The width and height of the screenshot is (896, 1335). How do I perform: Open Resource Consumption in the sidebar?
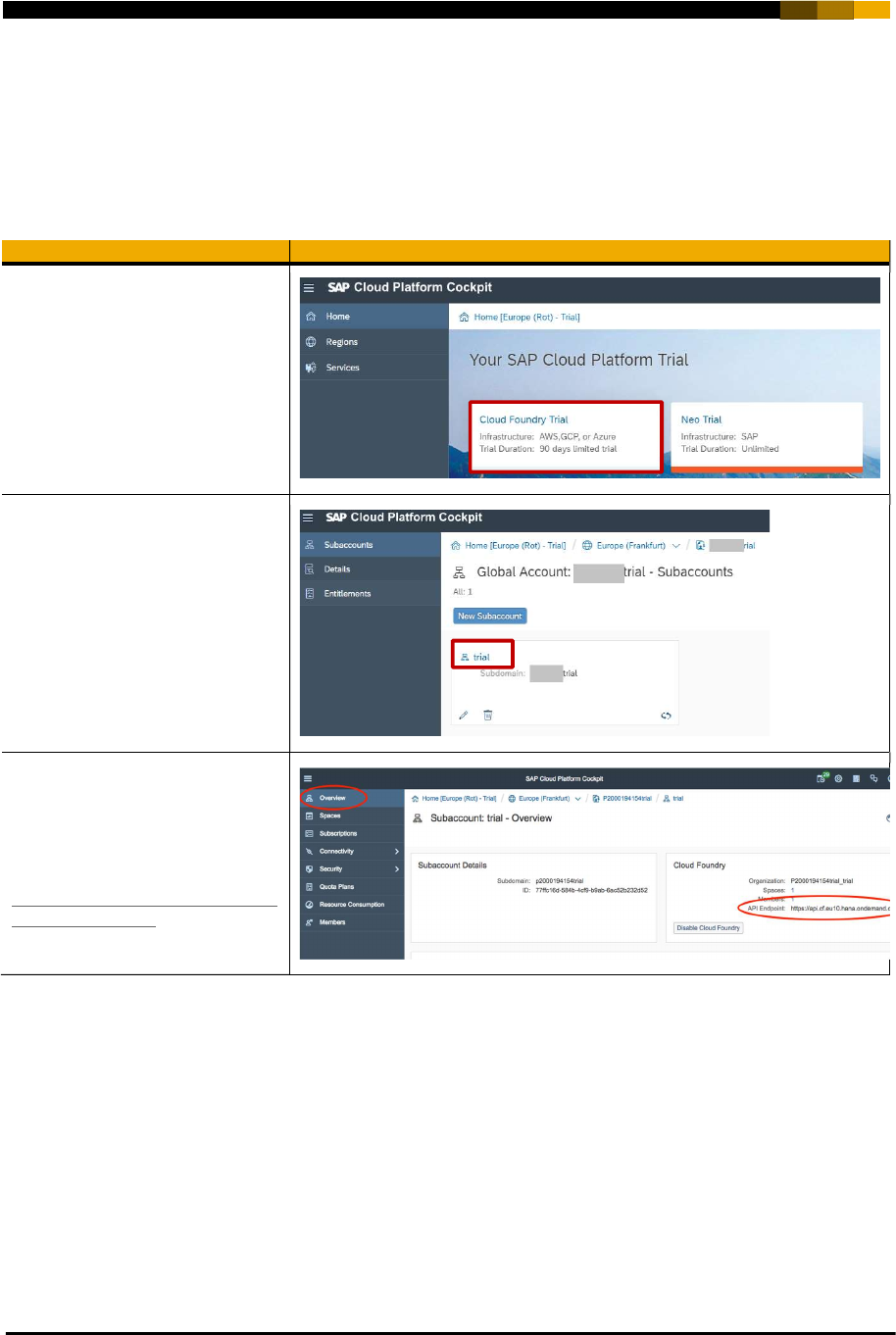[352, 905]
